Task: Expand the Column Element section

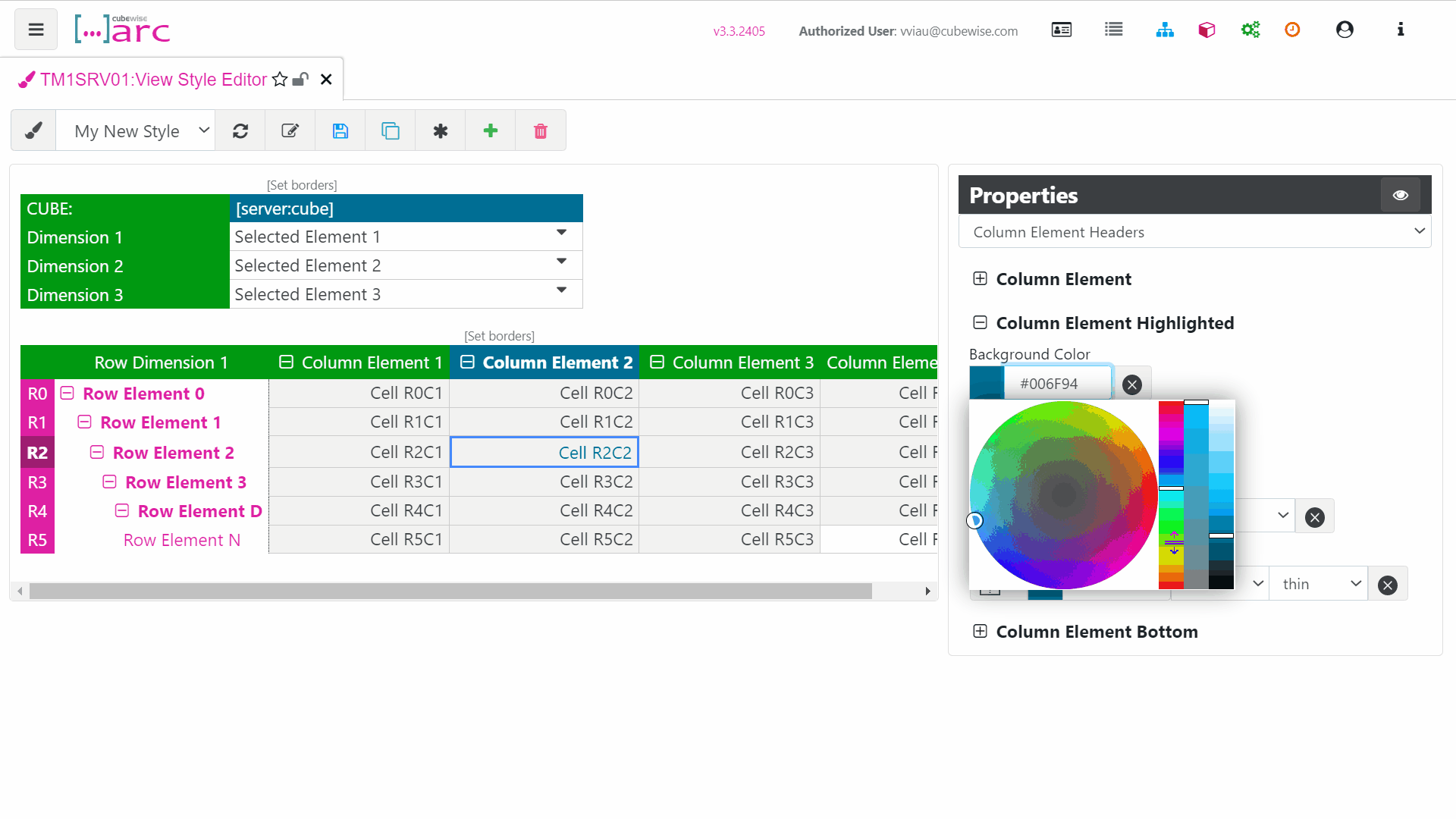Action: coord(980,279)
